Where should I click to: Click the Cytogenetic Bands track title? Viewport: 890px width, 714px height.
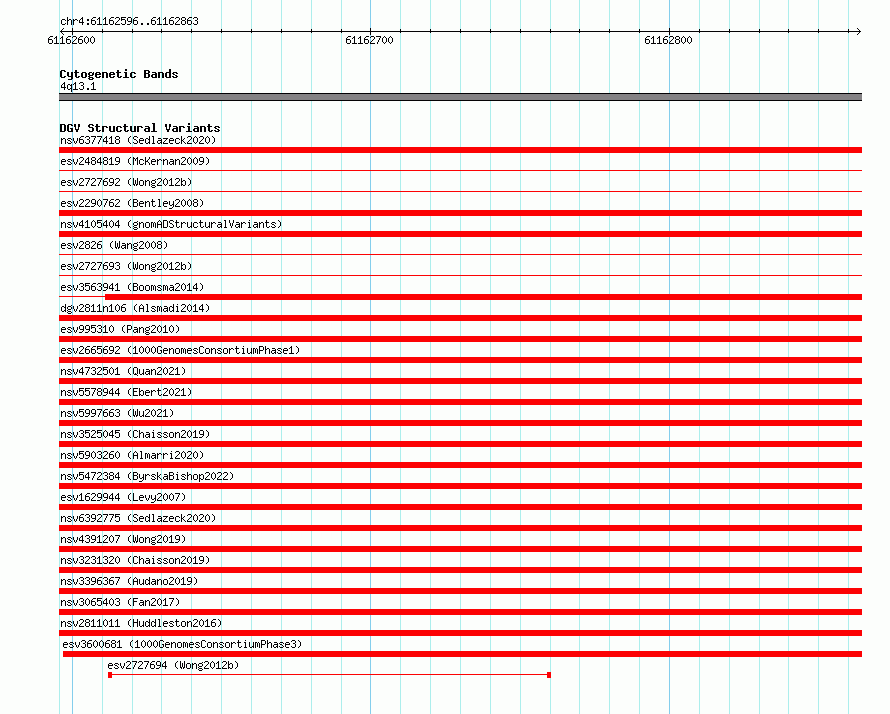click(119, 74)
